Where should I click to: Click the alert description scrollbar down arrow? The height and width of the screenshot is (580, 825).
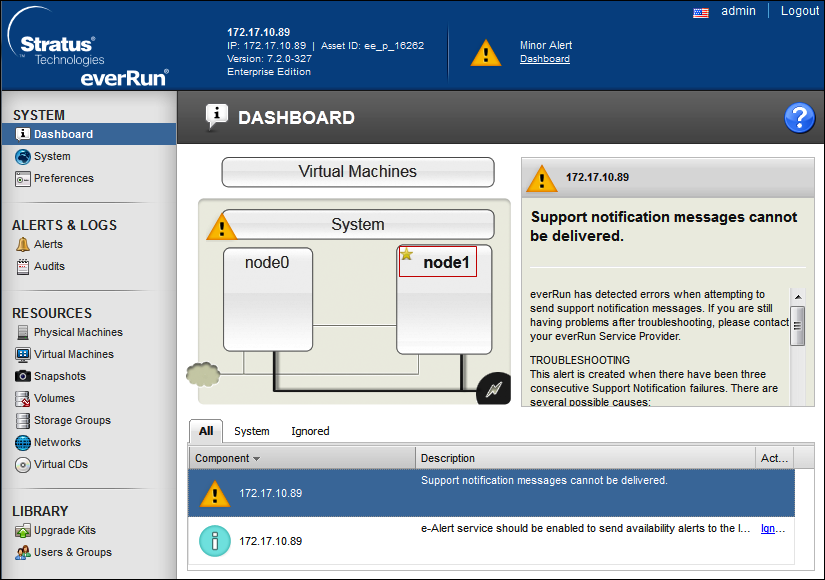[797, 401]
